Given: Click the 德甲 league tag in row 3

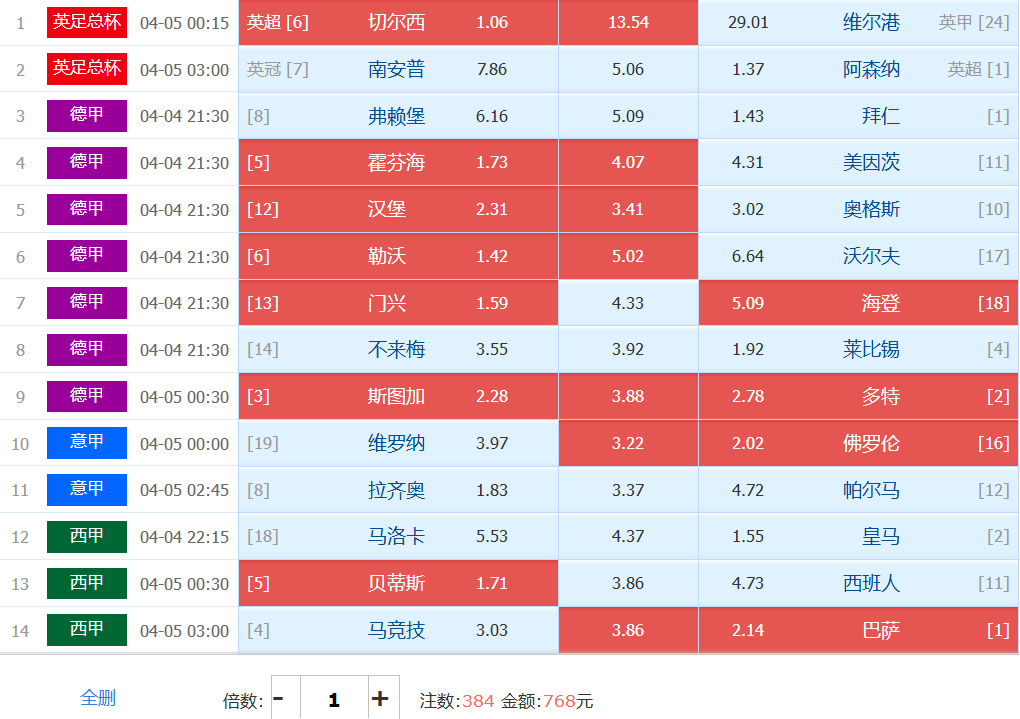Looking at the screenshot, I should [87, 116].
